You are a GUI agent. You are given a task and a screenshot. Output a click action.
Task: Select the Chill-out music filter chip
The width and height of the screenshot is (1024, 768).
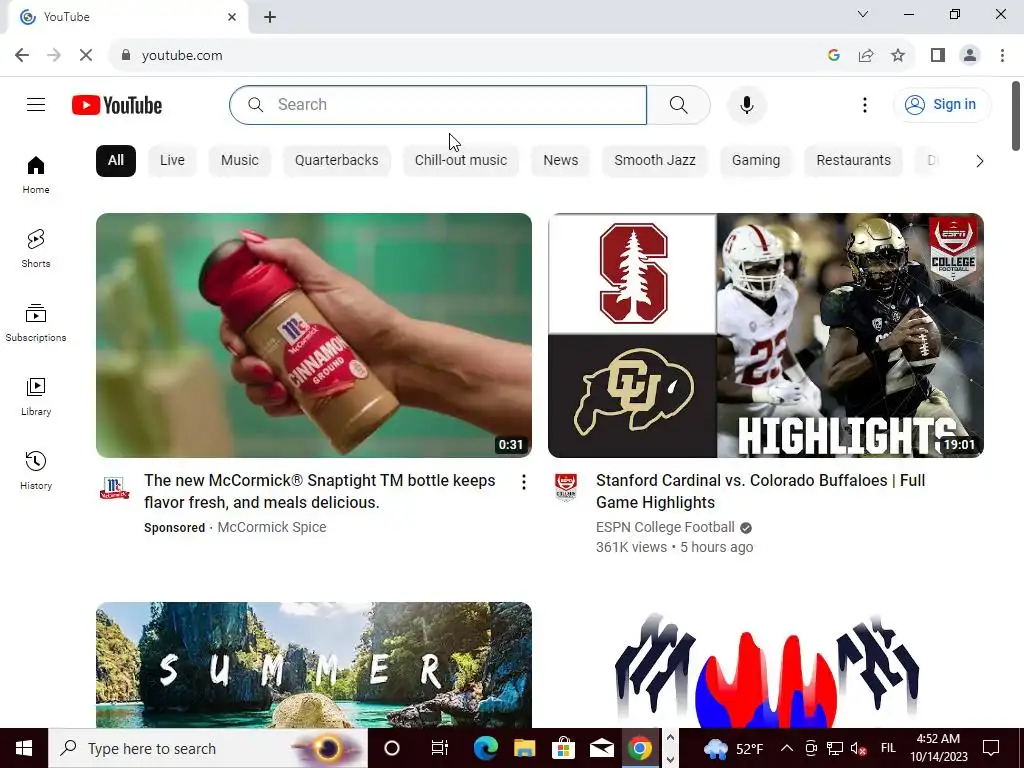[x=460, y=161]
